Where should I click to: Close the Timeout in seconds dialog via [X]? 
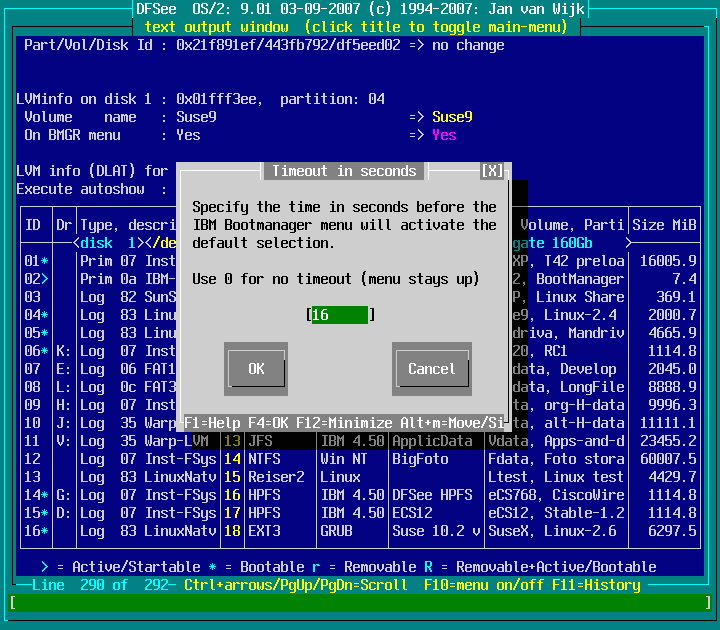(492, 171)
